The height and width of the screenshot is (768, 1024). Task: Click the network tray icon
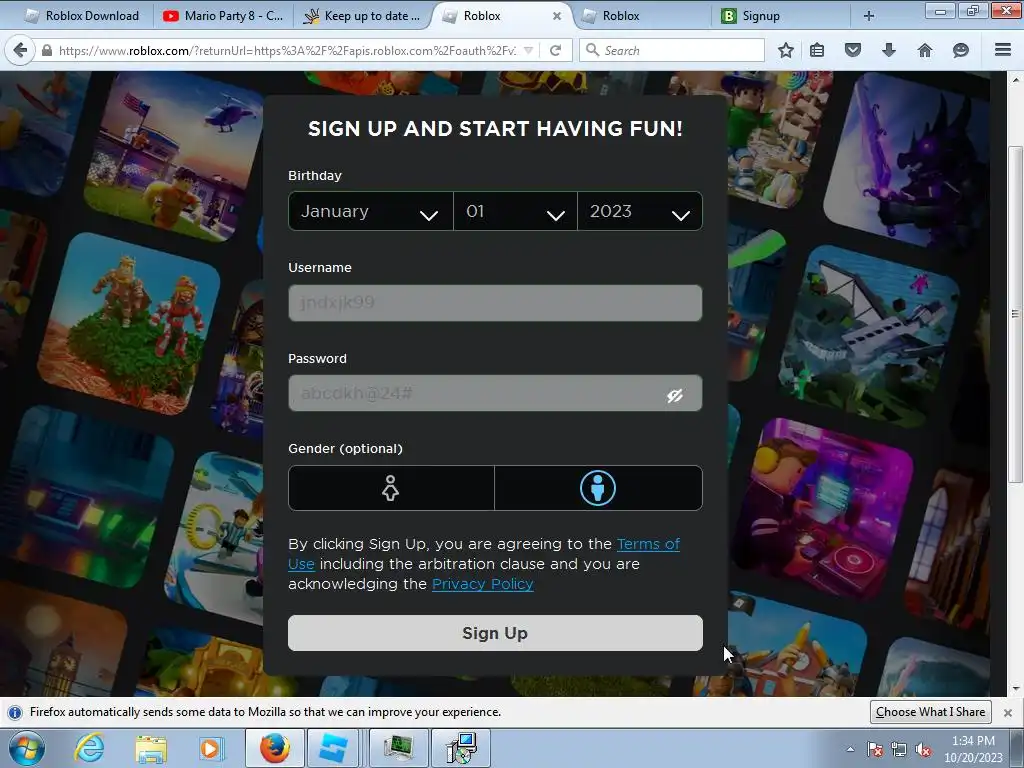point(899,749)
